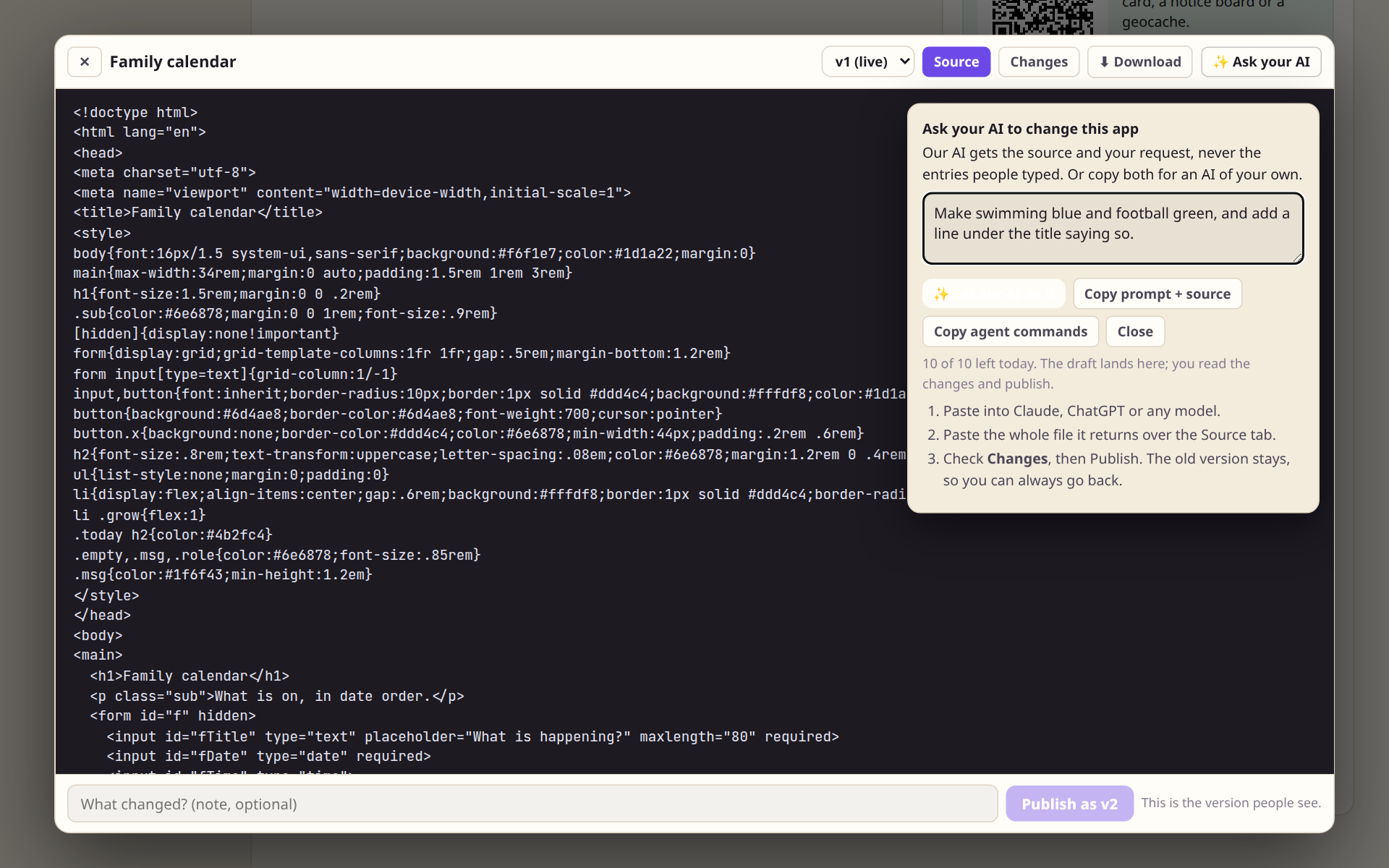Click heading 'Ask your AI to change this app'

(1030, 129)
